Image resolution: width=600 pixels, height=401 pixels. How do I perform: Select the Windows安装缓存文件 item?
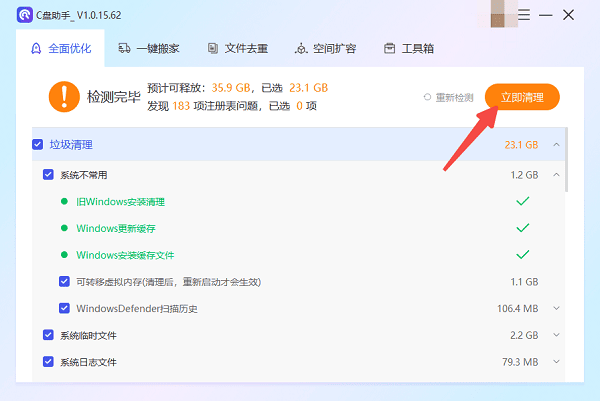click(x=125, y=255)
